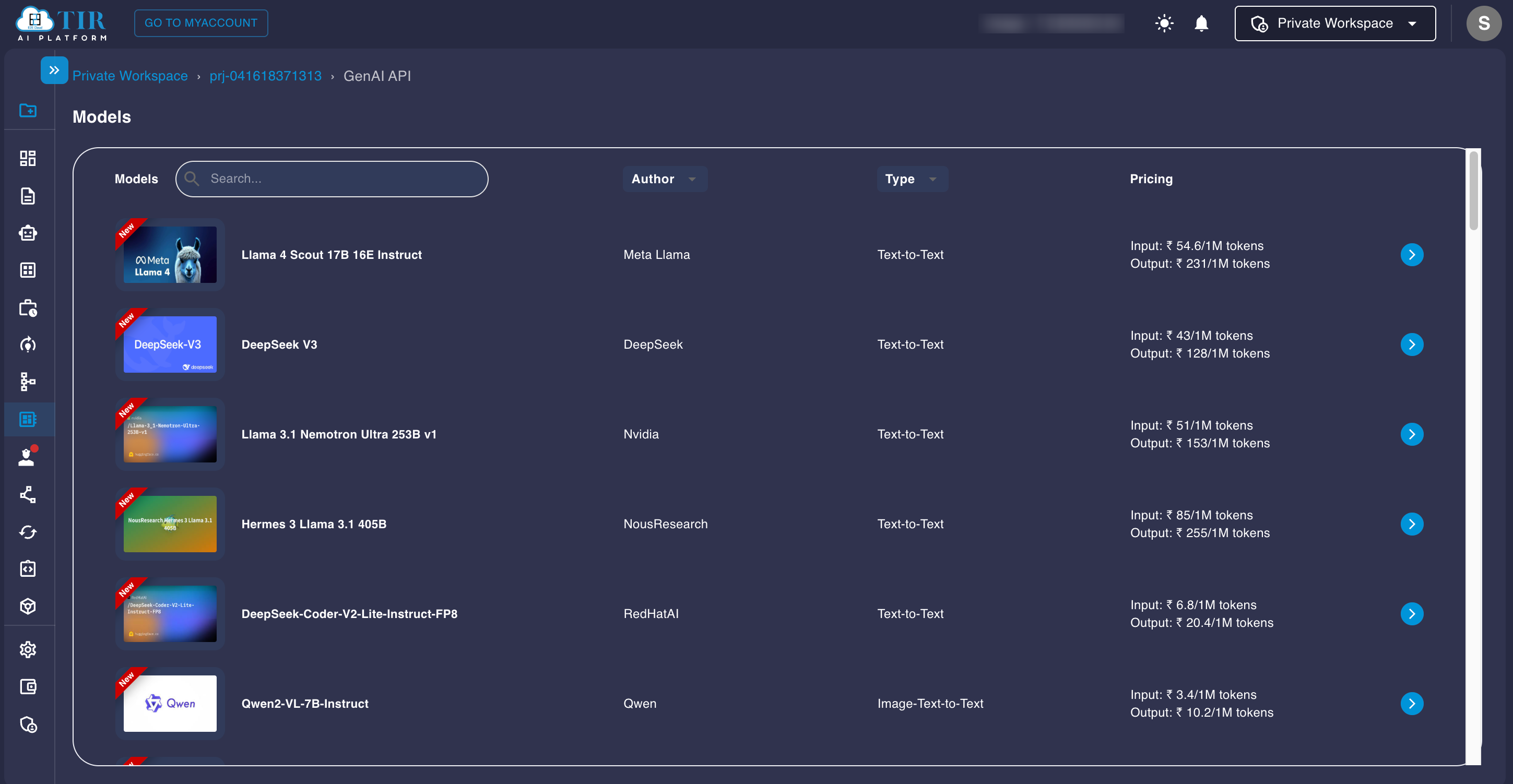Click the models list vertical scrollbar
The image size is (1513, 784).
coord(1473,191)
